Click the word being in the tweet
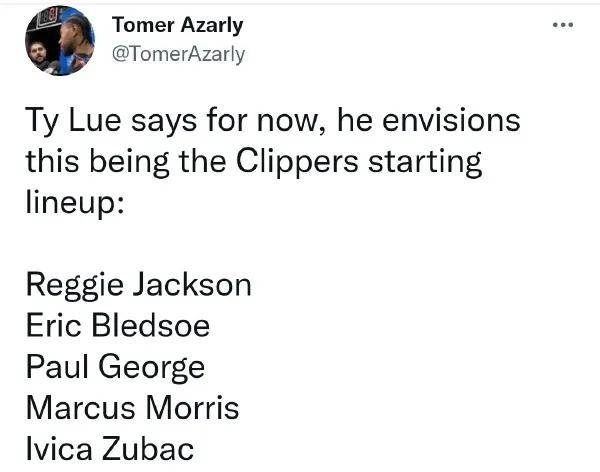This screenshot has height=472, width=600. click(x=129, y=162)
